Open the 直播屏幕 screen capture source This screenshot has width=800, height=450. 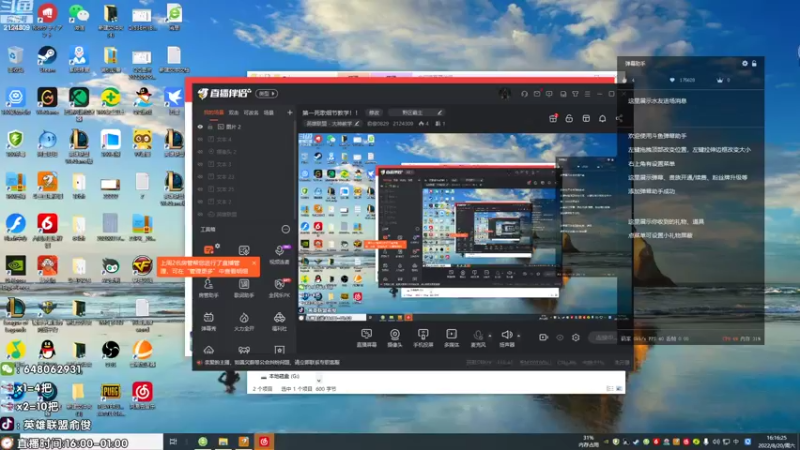click(x=366, y=338)
